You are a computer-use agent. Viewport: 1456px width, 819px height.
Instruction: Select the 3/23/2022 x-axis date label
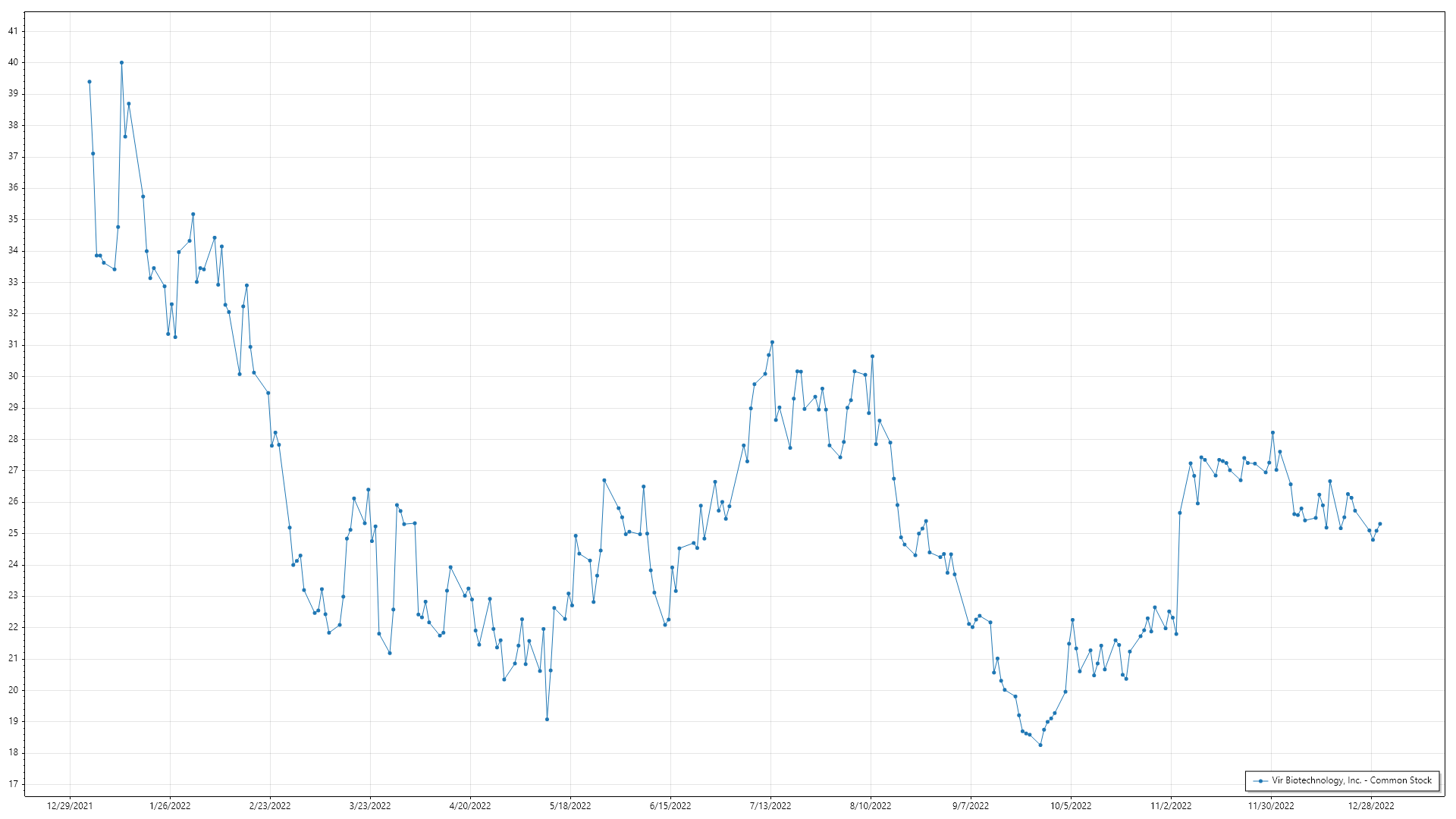[370, 806]
